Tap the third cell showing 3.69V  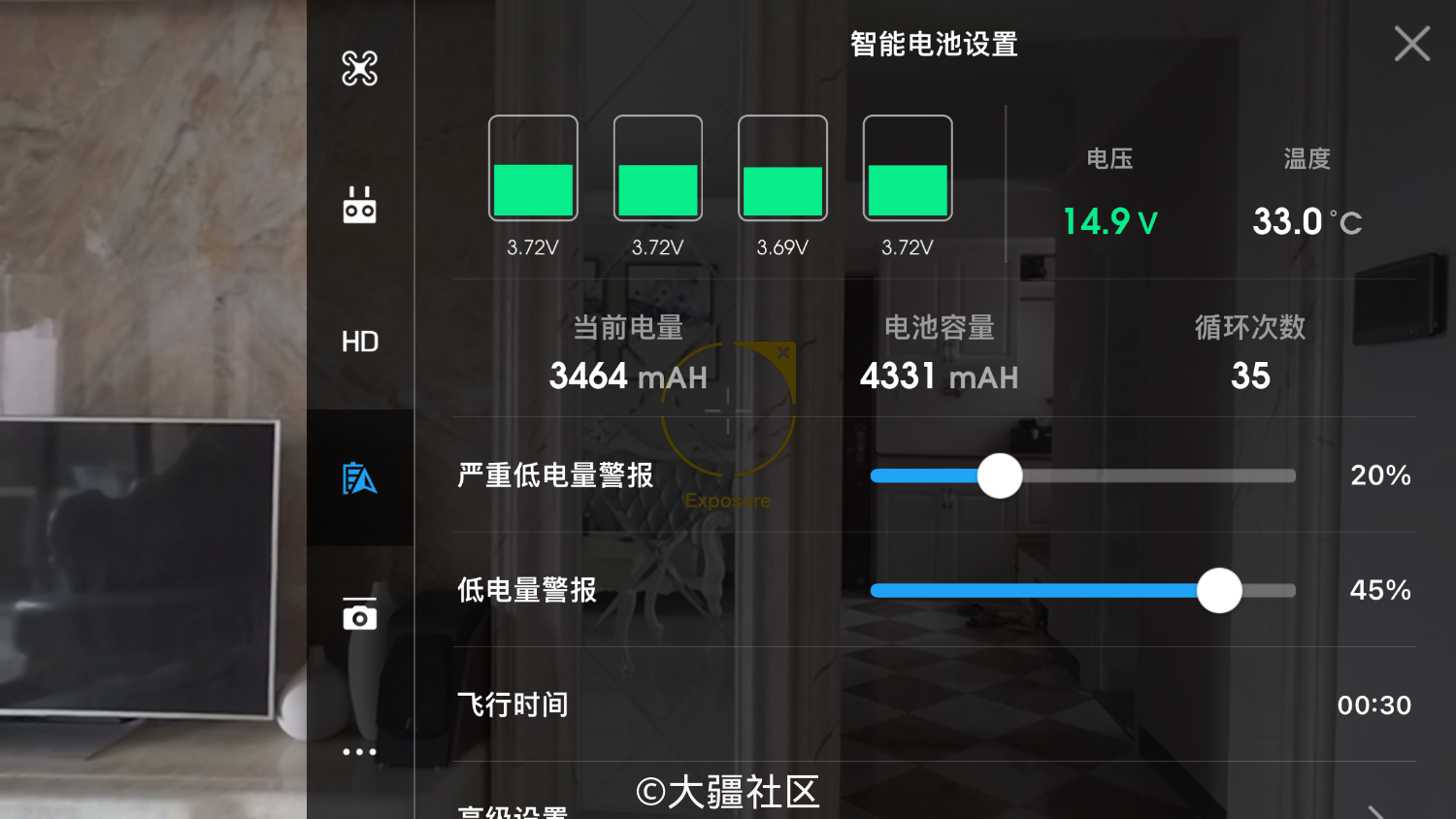pyautogui.click(x=782, y=168)
